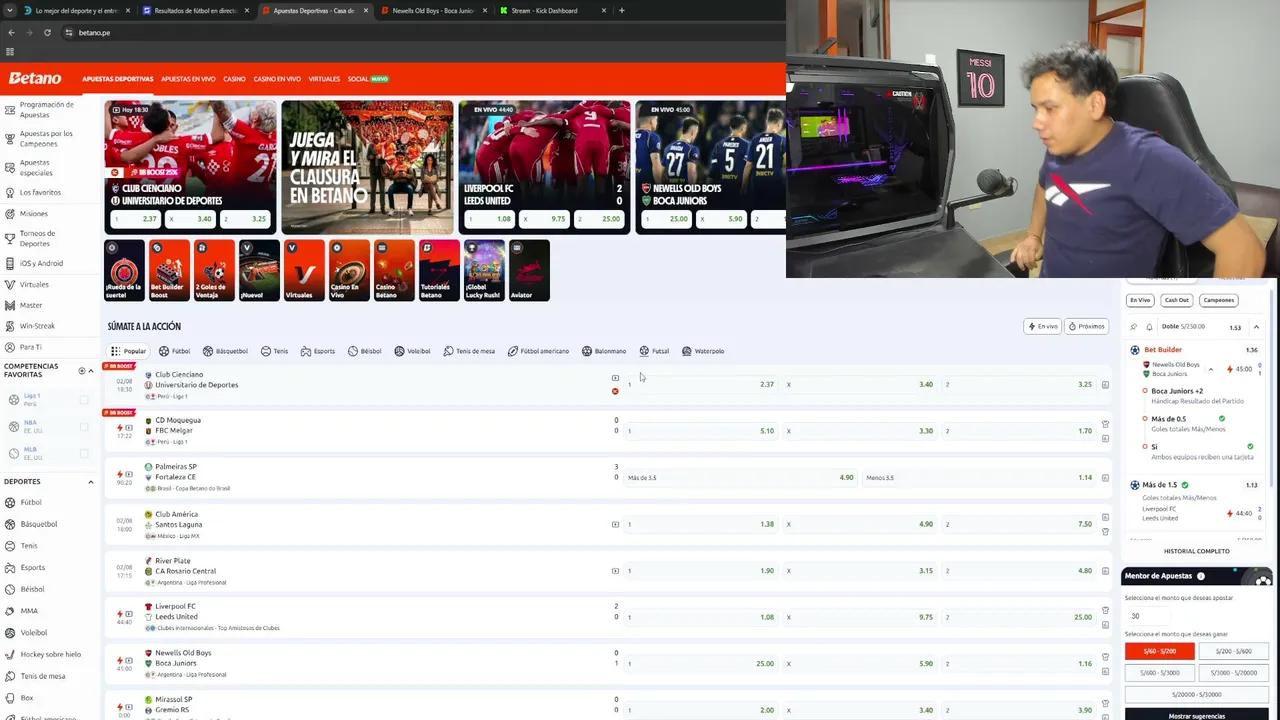
Task: Click the Cash Out button
Action: pos(1177,300)
